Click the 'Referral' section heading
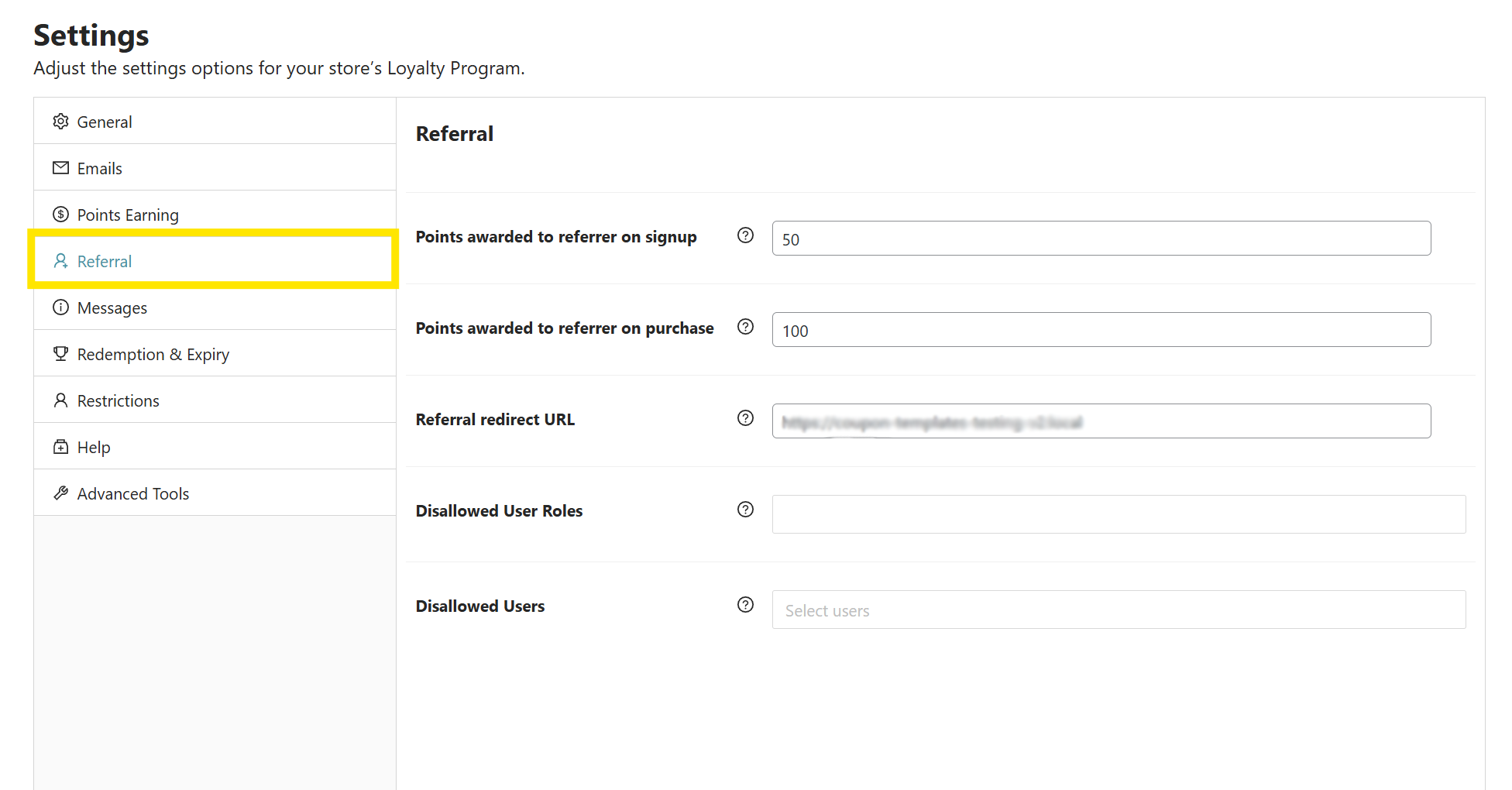Screen dimensions: 1512x790 click(x=455, y=134)
